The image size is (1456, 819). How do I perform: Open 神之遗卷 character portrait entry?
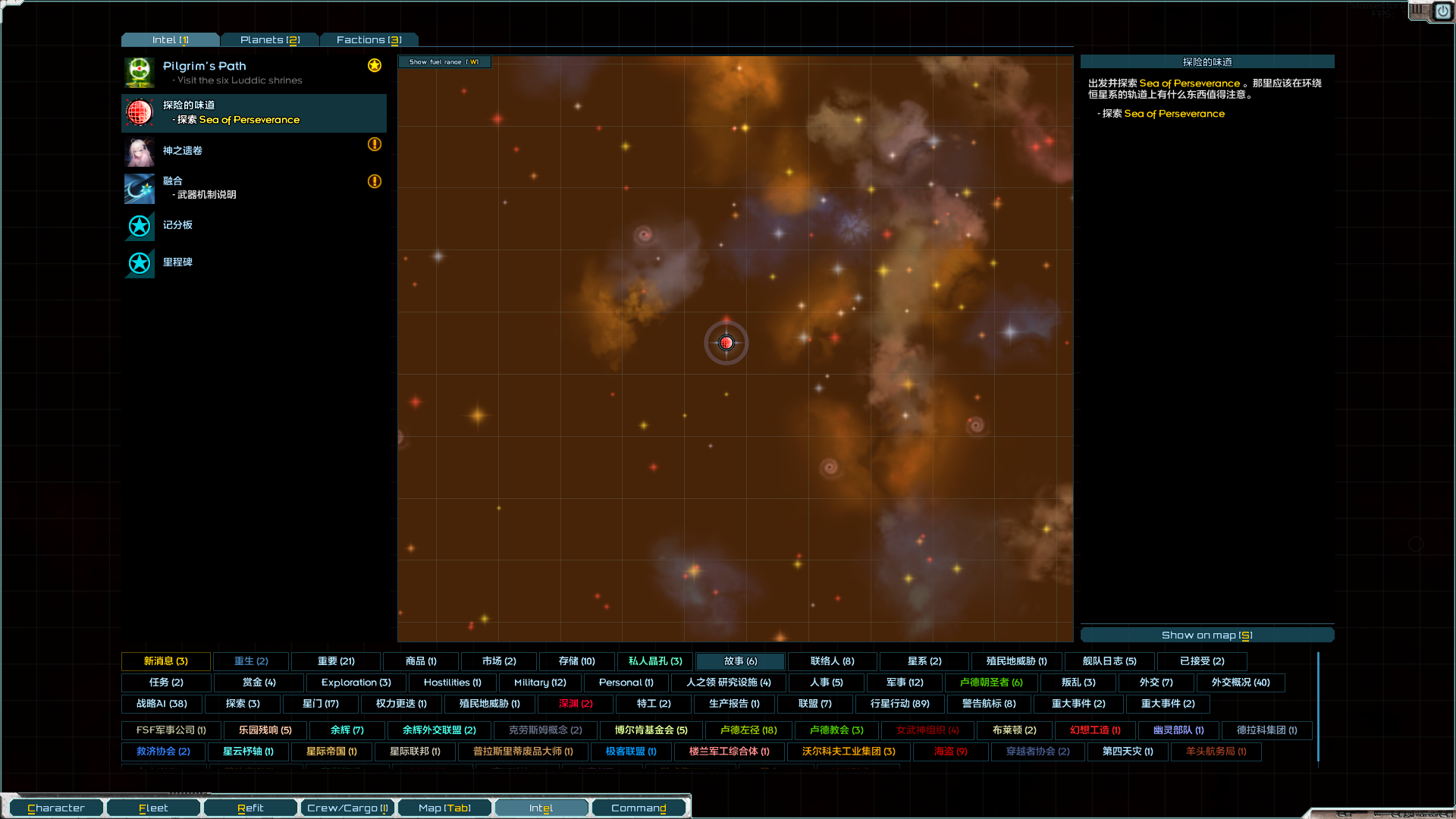coord(140,151)
